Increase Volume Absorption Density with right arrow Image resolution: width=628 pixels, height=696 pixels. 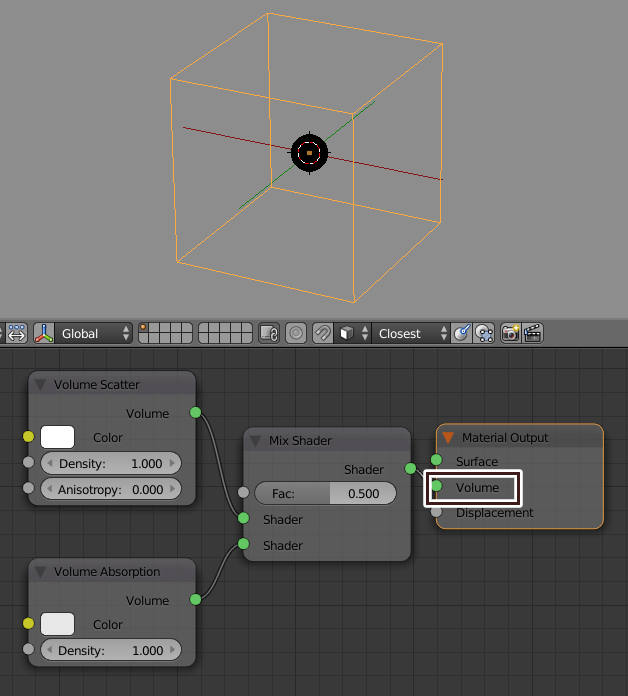[x=172, y=650]
